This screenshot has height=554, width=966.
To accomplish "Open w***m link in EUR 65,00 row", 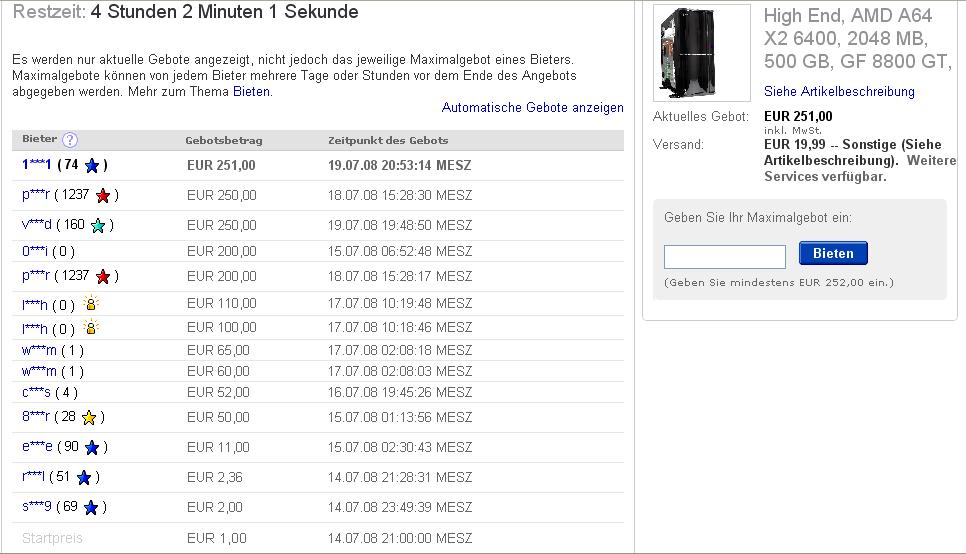I will [39, 351].
